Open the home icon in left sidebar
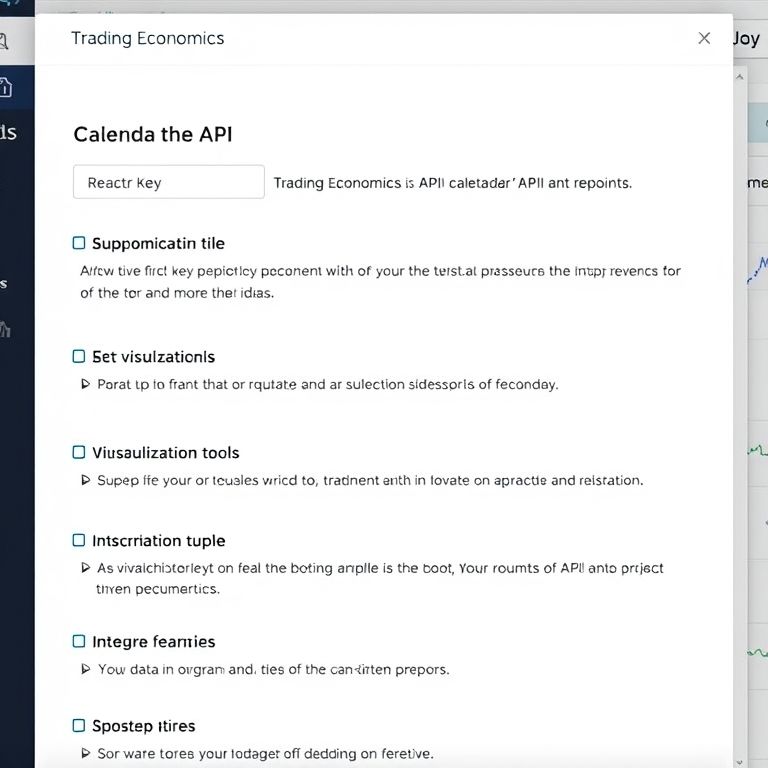The image size is (768, 768). 6,88
